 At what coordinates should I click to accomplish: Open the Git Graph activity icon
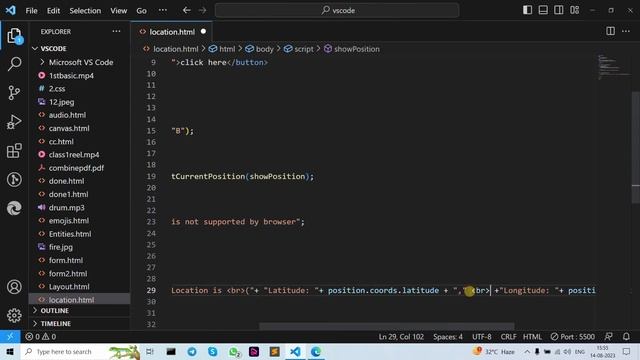point(14,180)
